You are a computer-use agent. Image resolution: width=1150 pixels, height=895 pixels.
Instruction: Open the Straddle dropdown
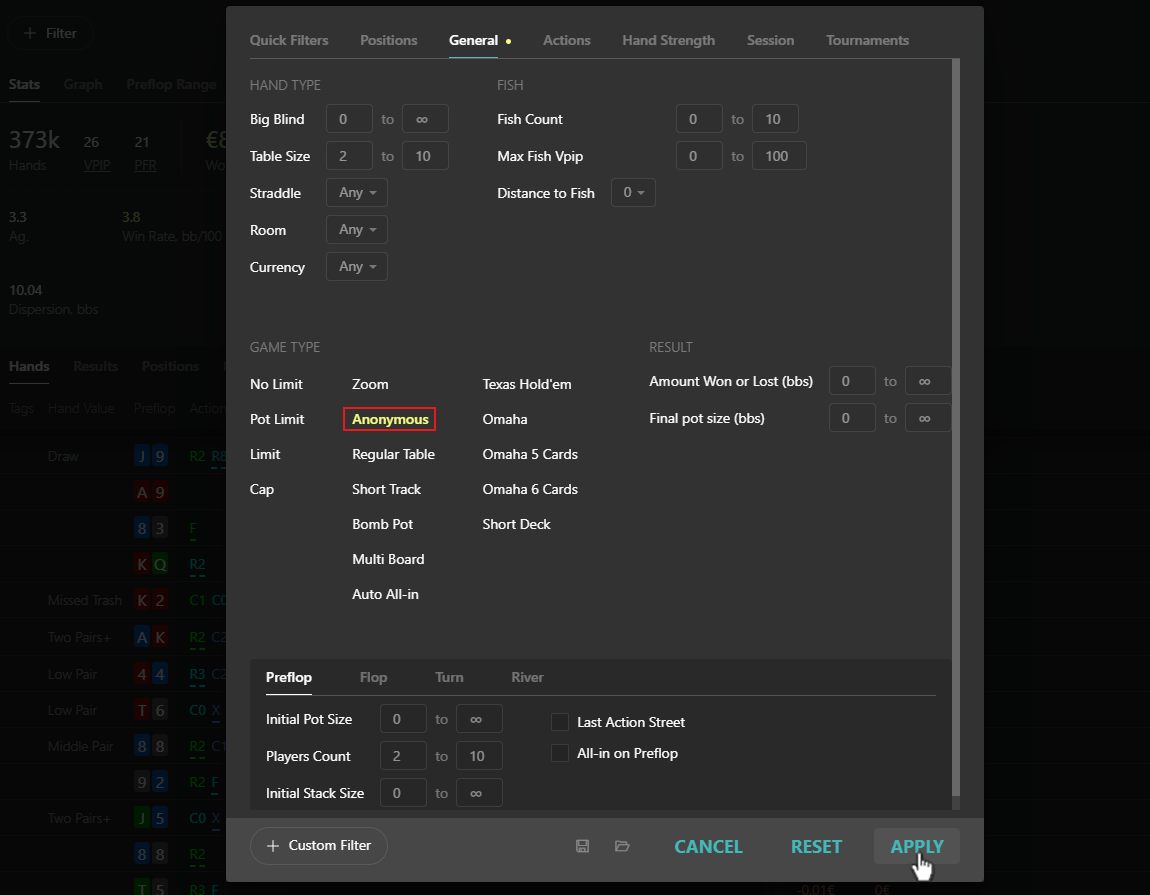(356, 192)
